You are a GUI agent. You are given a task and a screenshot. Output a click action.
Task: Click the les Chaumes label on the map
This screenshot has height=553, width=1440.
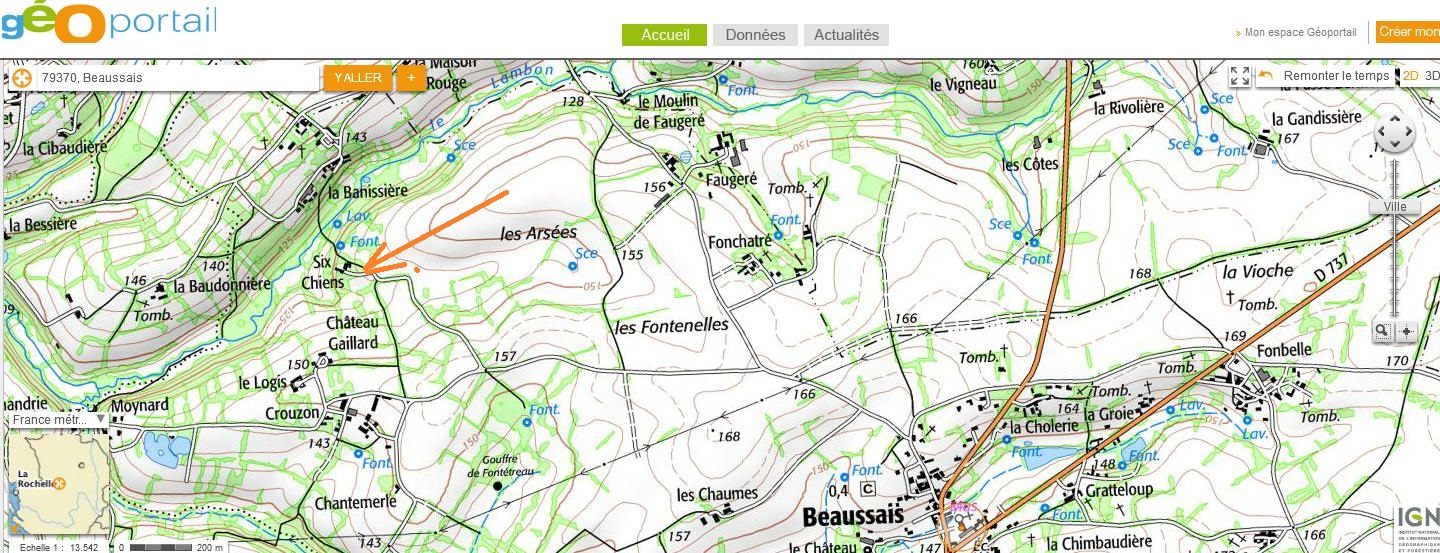click(x=716, y=495)
